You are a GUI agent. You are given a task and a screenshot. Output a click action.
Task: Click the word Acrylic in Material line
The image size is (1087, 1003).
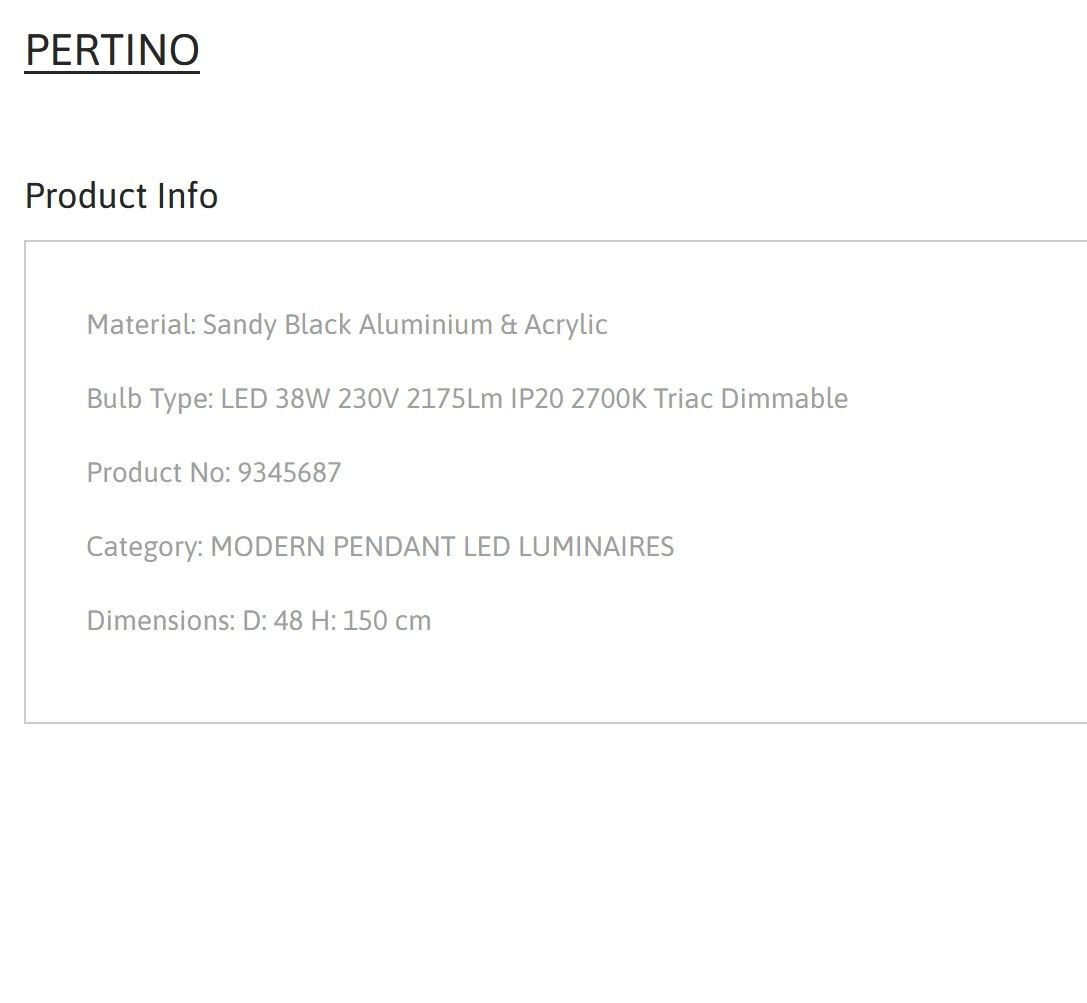coord(566,325)
